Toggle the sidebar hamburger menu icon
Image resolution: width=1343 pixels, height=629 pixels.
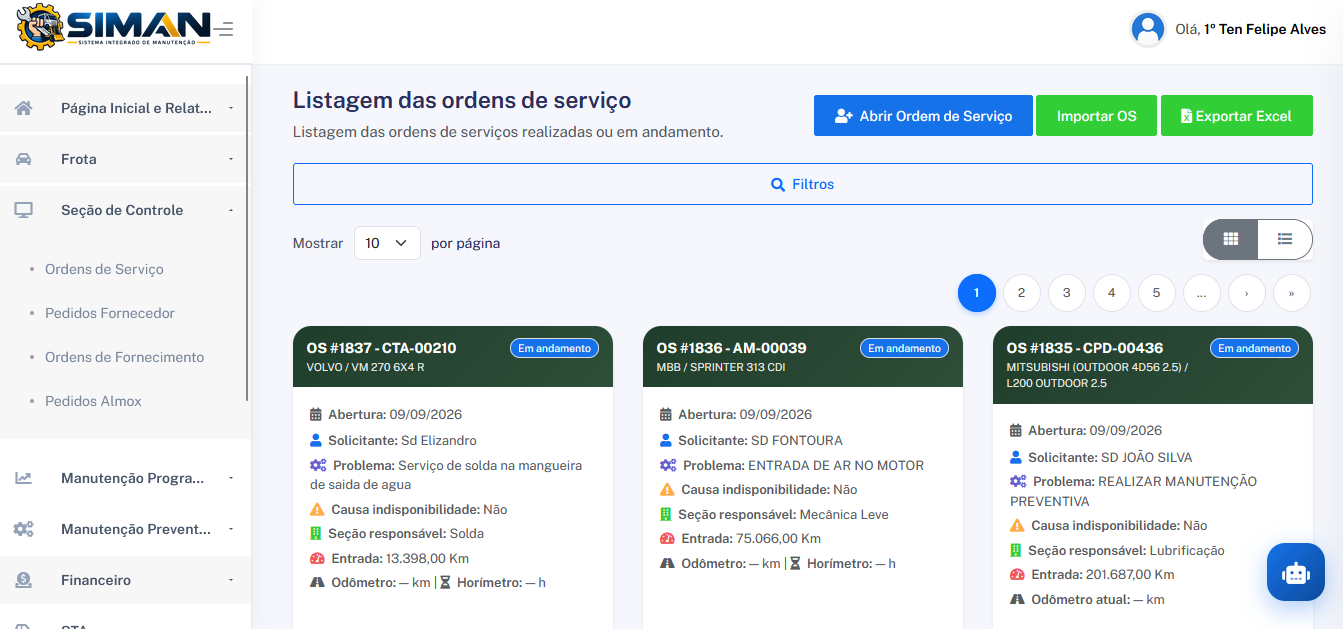[x=225, y=29]
